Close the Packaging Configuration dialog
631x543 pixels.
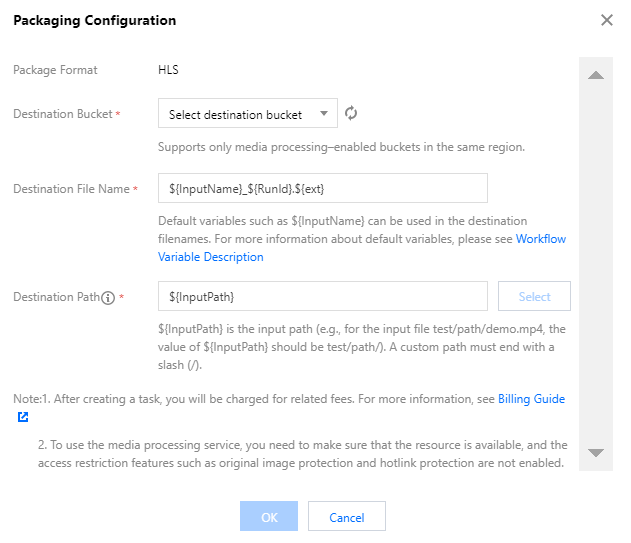(x=606, y=20)
